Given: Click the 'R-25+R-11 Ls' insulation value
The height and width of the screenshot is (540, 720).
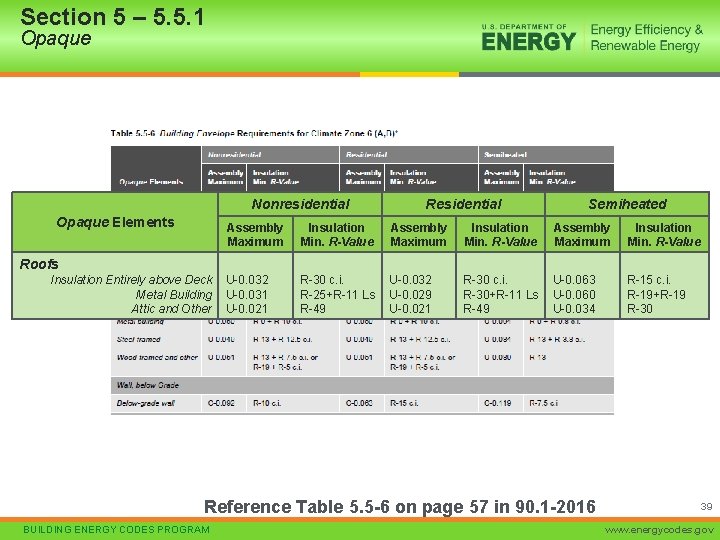Looking at the screenshot, I should point(338,294).
